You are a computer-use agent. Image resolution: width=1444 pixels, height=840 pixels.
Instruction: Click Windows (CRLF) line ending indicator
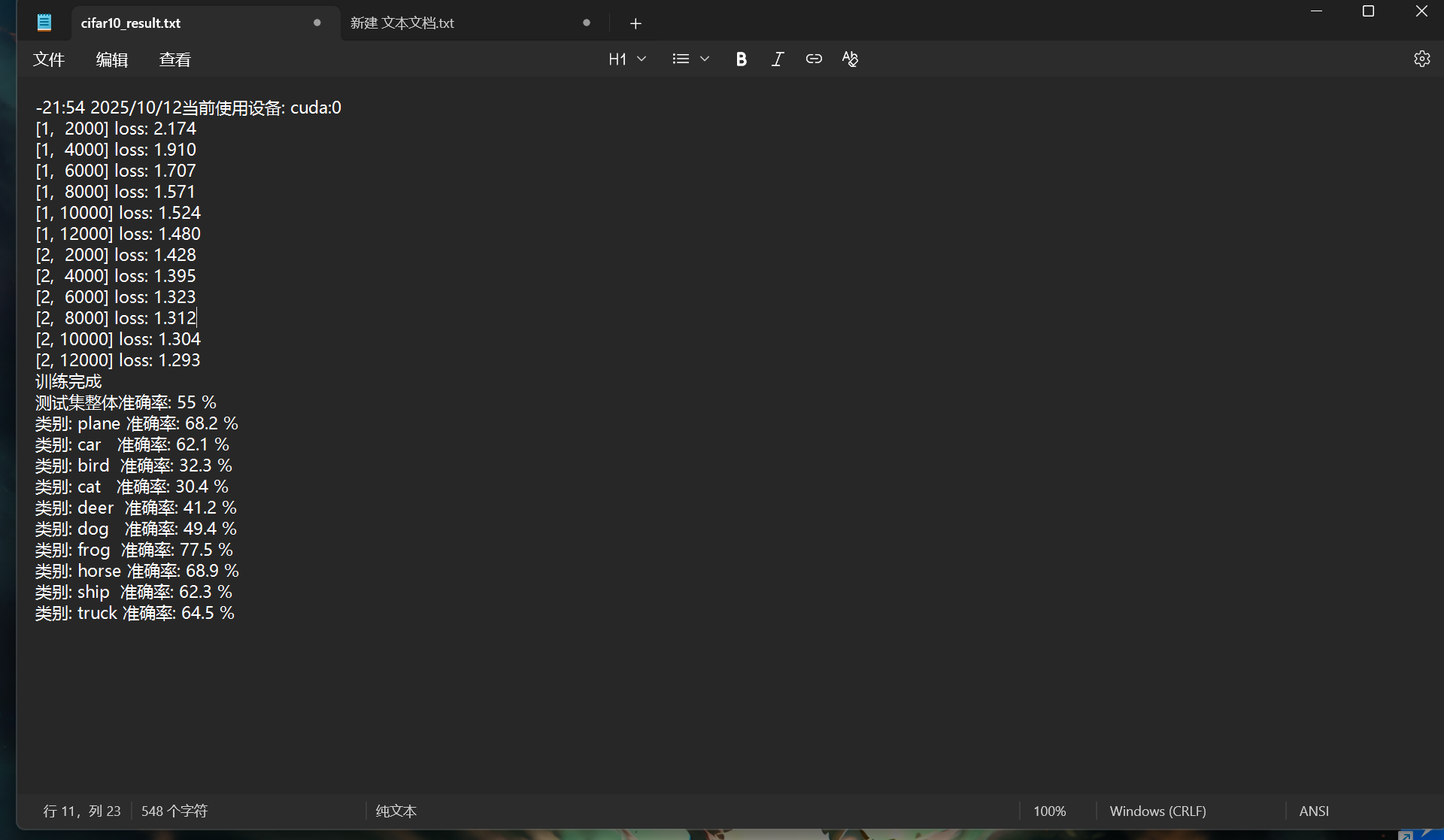click(x=1157, y=811)
